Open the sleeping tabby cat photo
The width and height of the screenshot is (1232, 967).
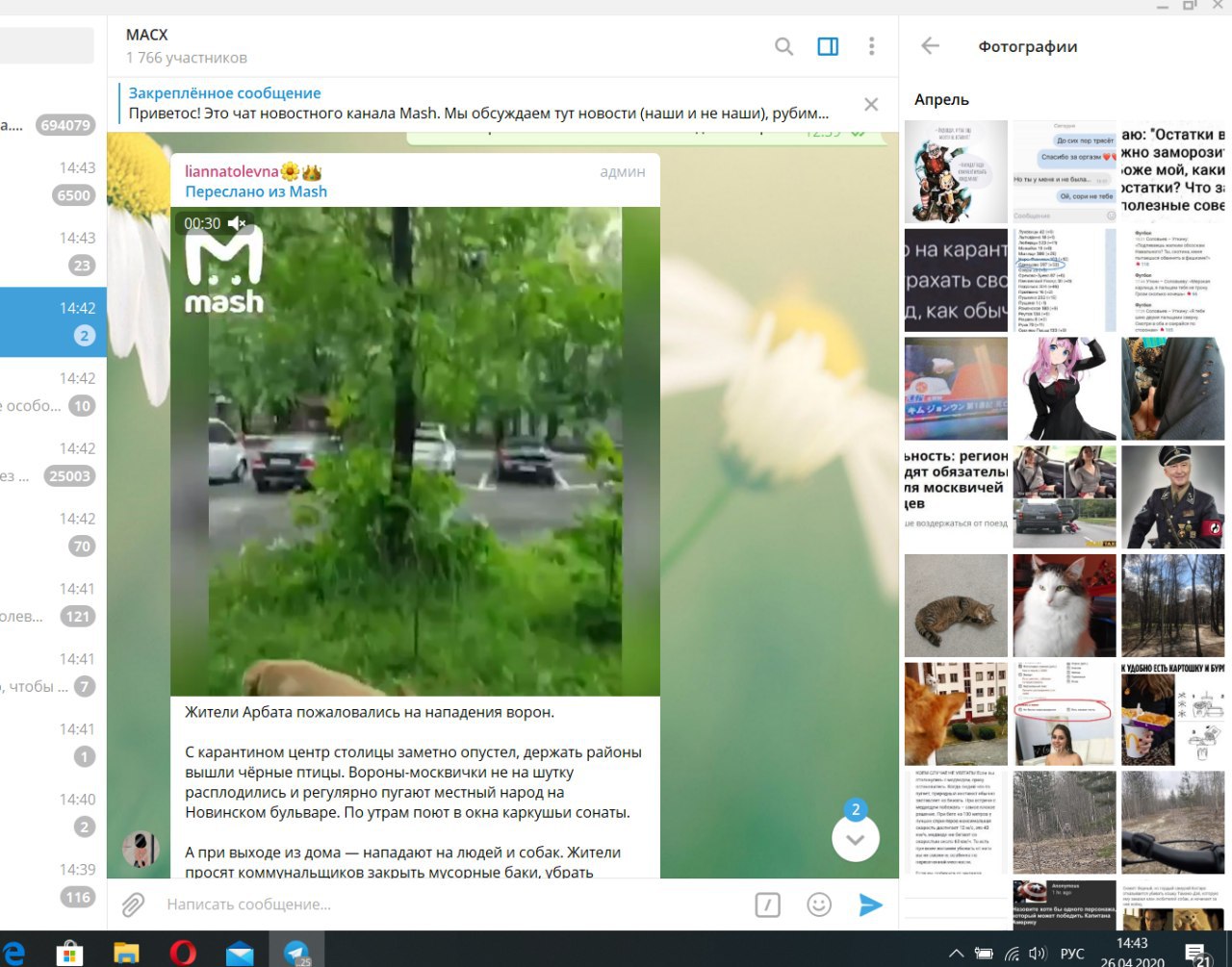click(956, 605)
